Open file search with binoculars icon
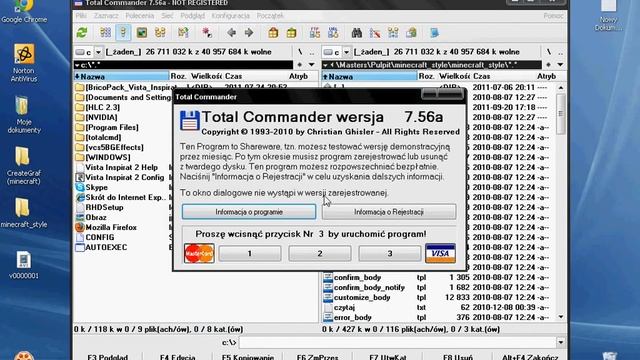The image size is (640, 360). click(357, 33)
